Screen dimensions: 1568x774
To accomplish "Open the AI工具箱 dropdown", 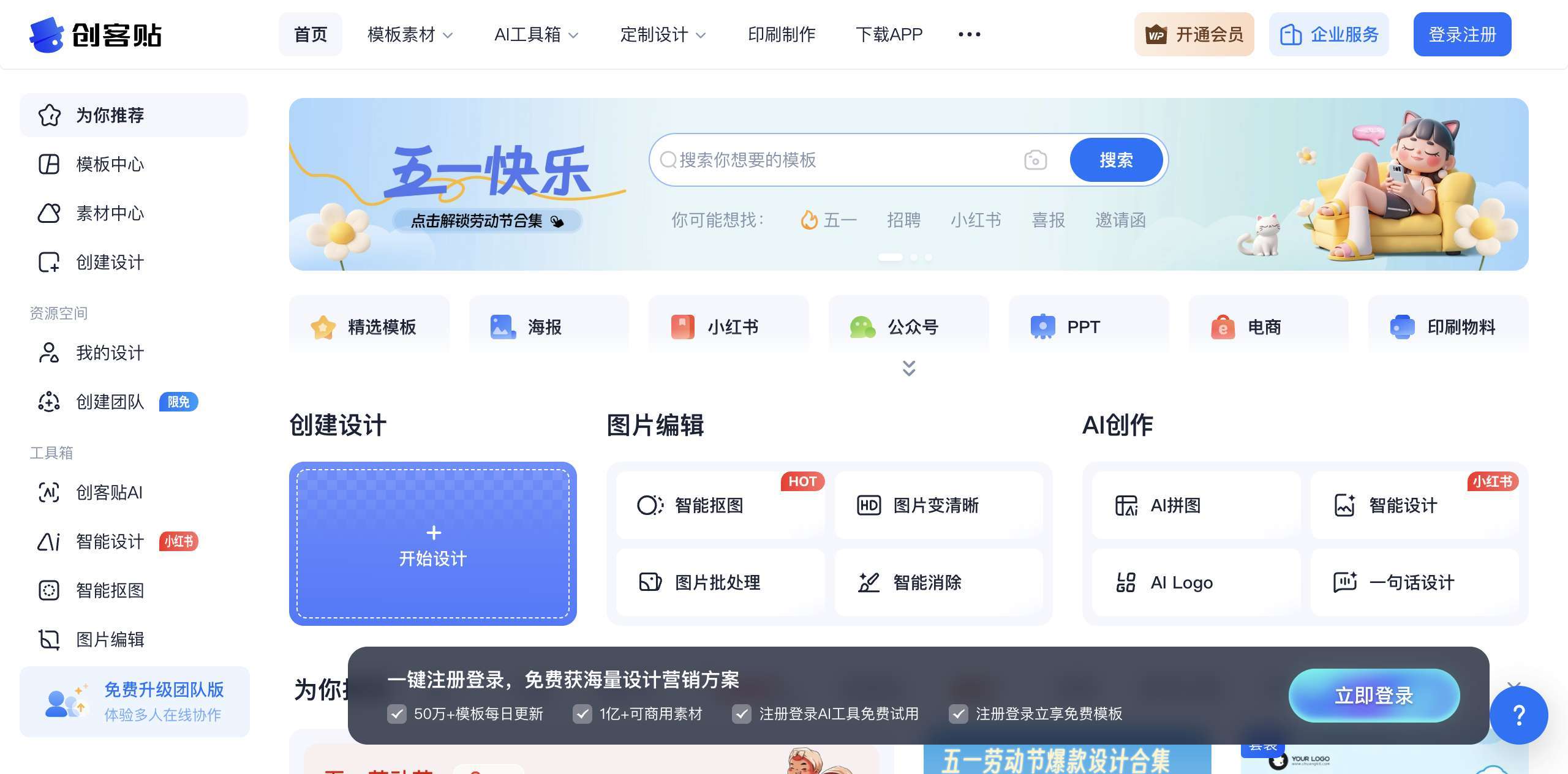I will [536, 35].
